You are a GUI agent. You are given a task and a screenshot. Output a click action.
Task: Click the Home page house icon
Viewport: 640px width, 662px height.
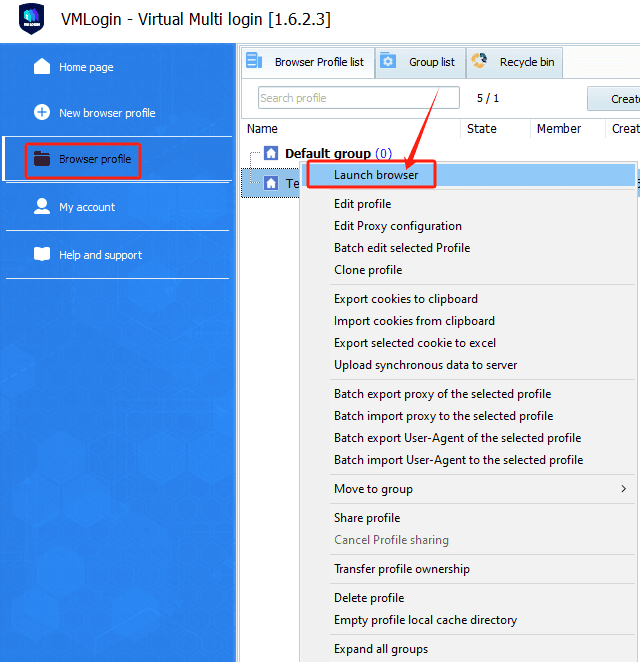click(x=42, y=67)
